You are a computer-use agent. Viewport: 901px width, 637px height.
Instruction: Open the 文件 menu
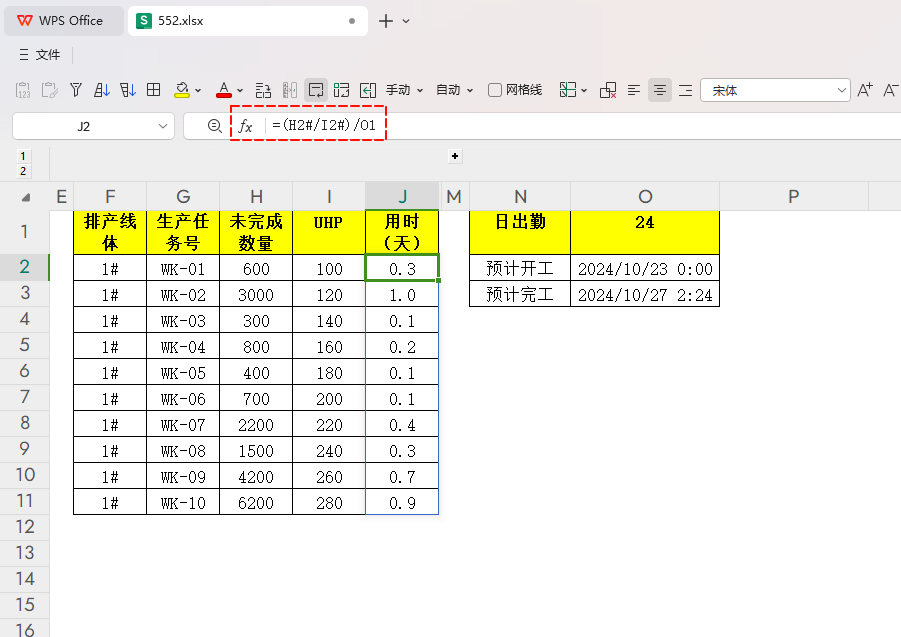pos(40,55)
